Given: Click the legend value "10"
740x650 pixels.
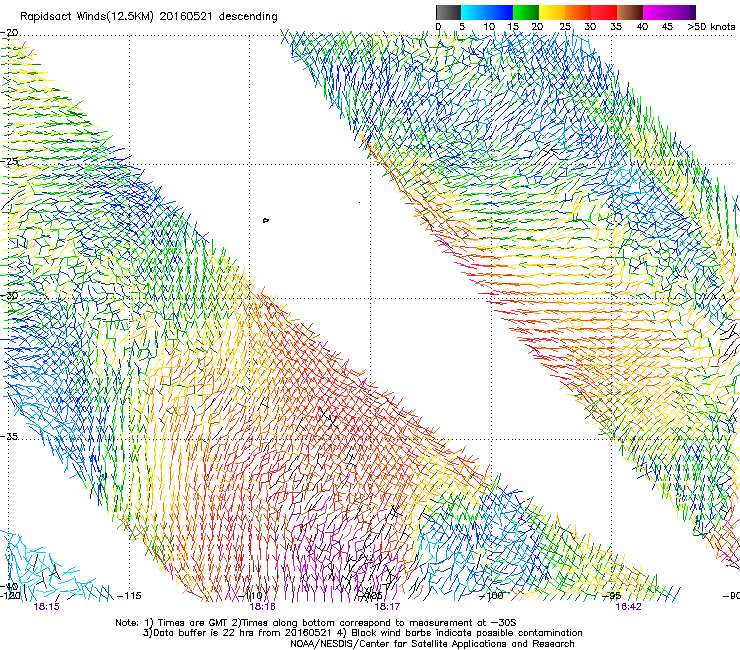Looking at the screenshot, I should click(489, 26).
